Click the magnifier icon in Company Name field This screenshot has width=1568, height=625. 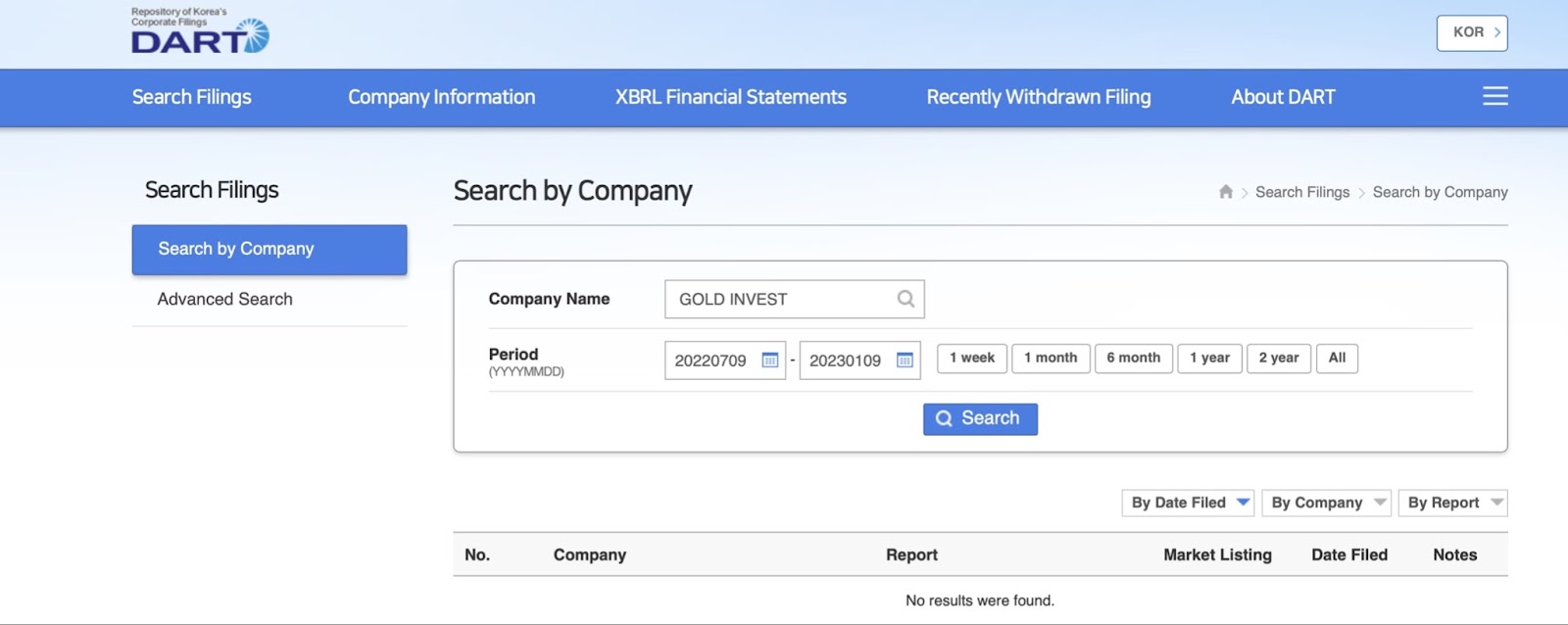click(906, 299)
